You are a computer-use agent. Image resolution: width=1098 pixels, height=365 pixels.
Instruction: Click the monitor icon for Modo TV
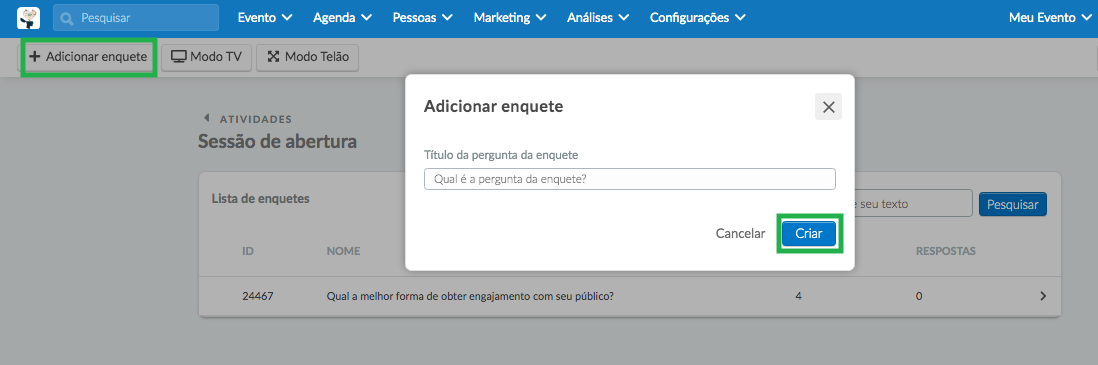point(179,57)
